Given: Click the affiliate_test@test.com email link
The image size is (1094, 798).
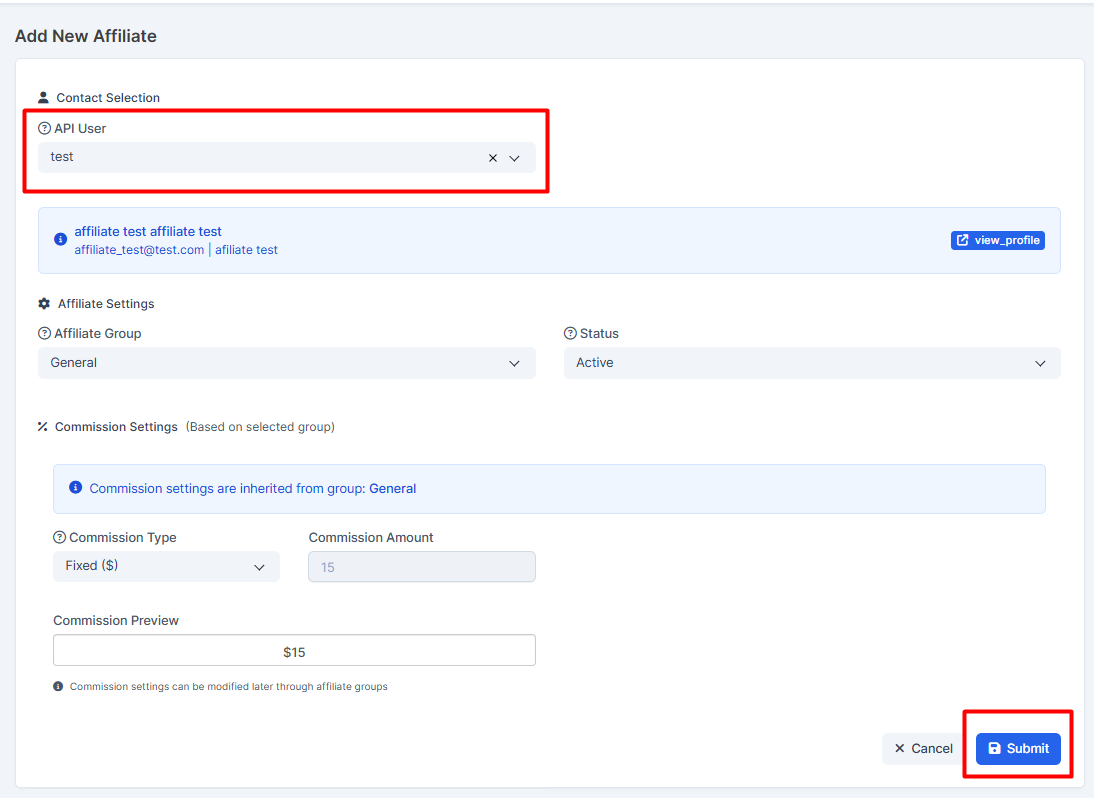Looking at the screenshot, I should (139, 250).
